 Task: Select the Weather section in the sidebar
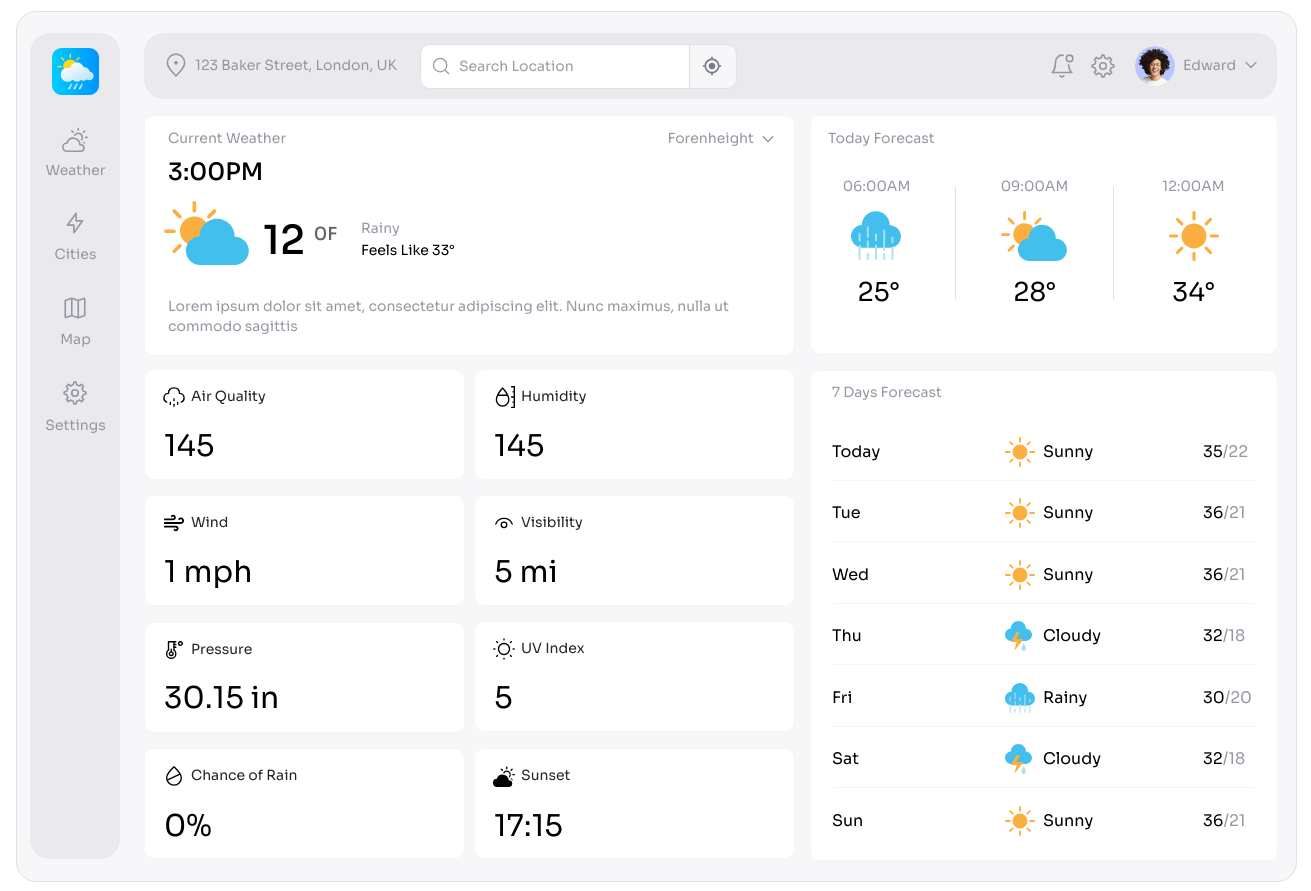[x=74, y=152]
